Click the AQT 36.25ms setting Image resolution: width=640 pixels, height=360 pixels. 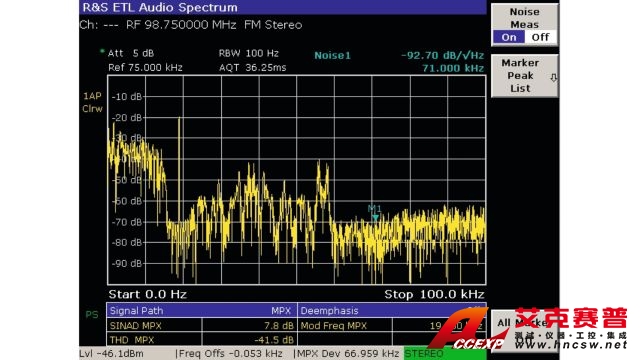pyautogui.click(x=252, y=67)
